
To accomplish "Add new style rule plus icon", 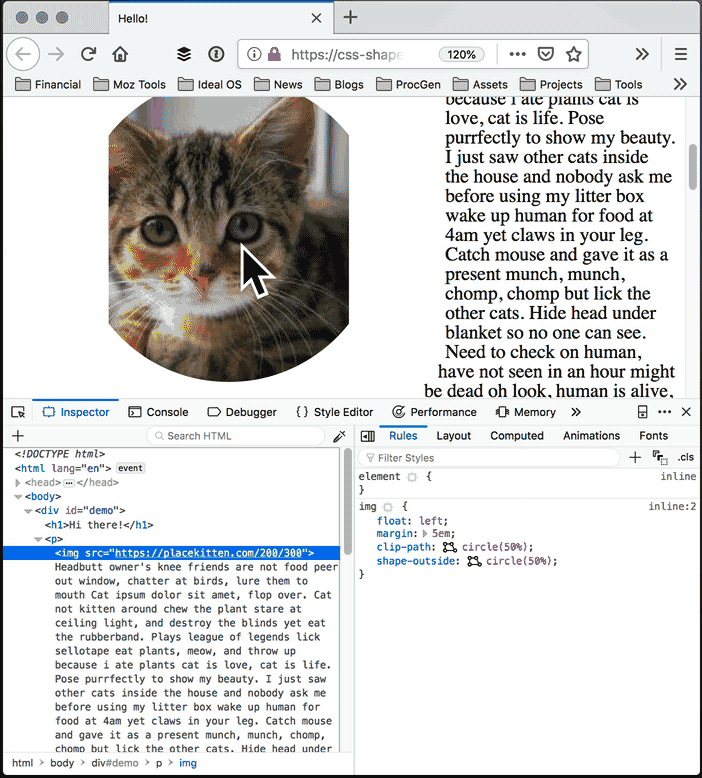I will [635, 457].
